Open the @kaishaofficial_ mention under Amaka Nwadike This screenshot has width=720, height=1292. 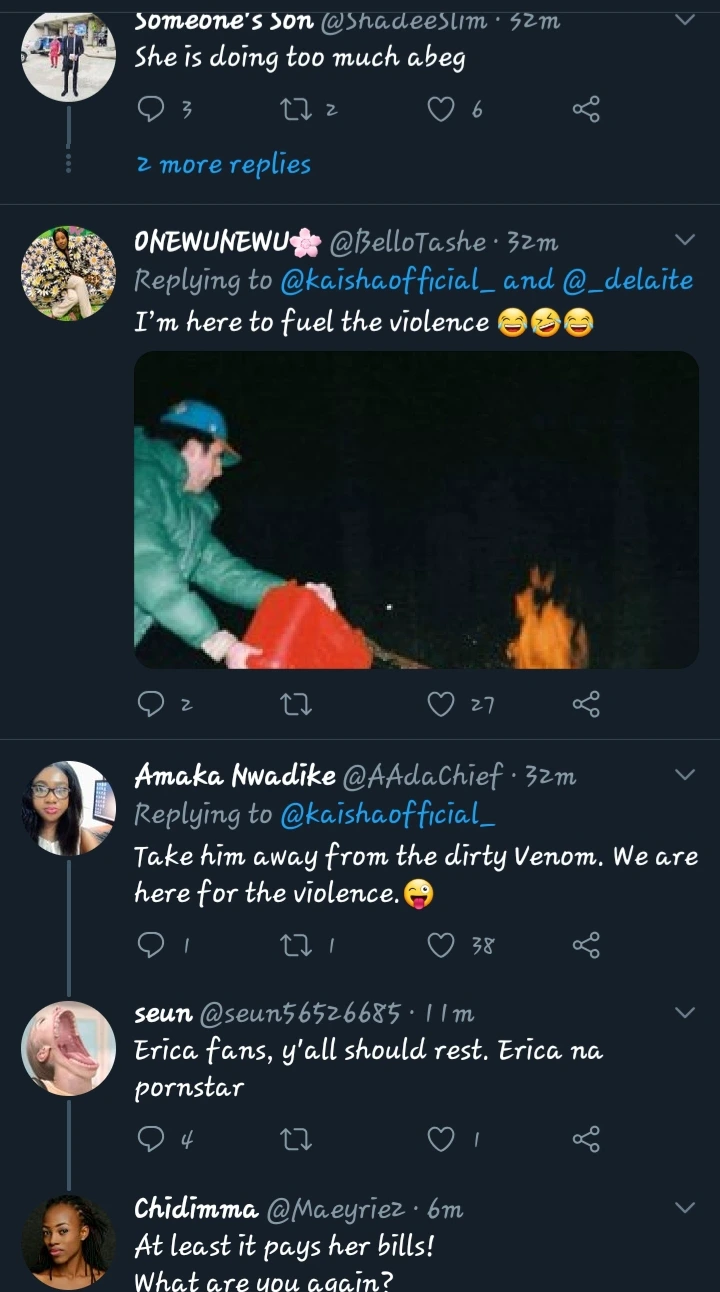[x=388, y=815]
